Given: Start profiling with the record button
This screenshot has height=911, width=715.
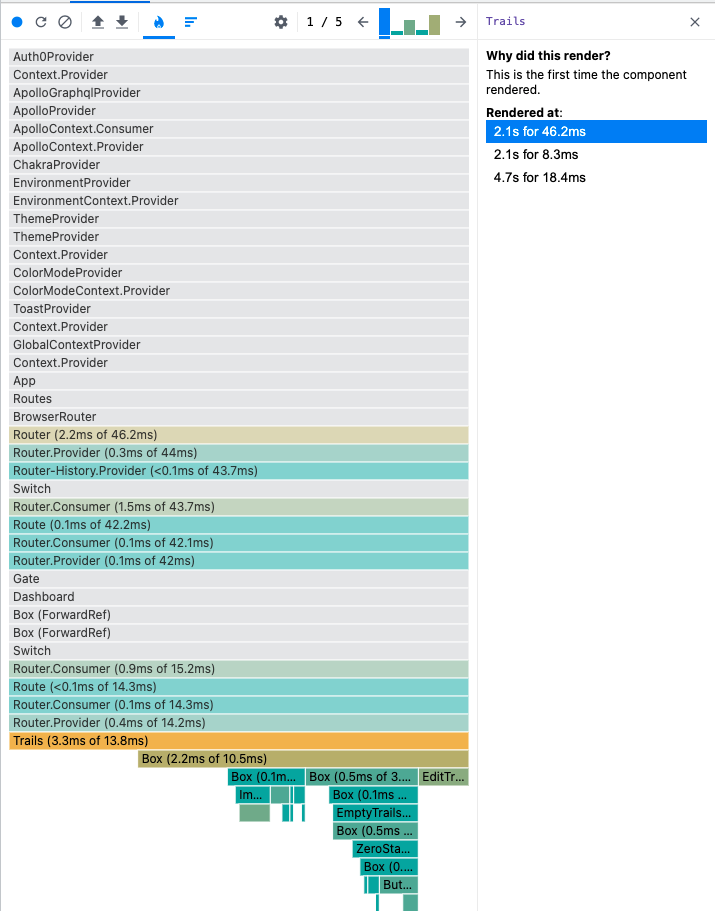Looking at the screenshot, I should [x=17, y=22].
